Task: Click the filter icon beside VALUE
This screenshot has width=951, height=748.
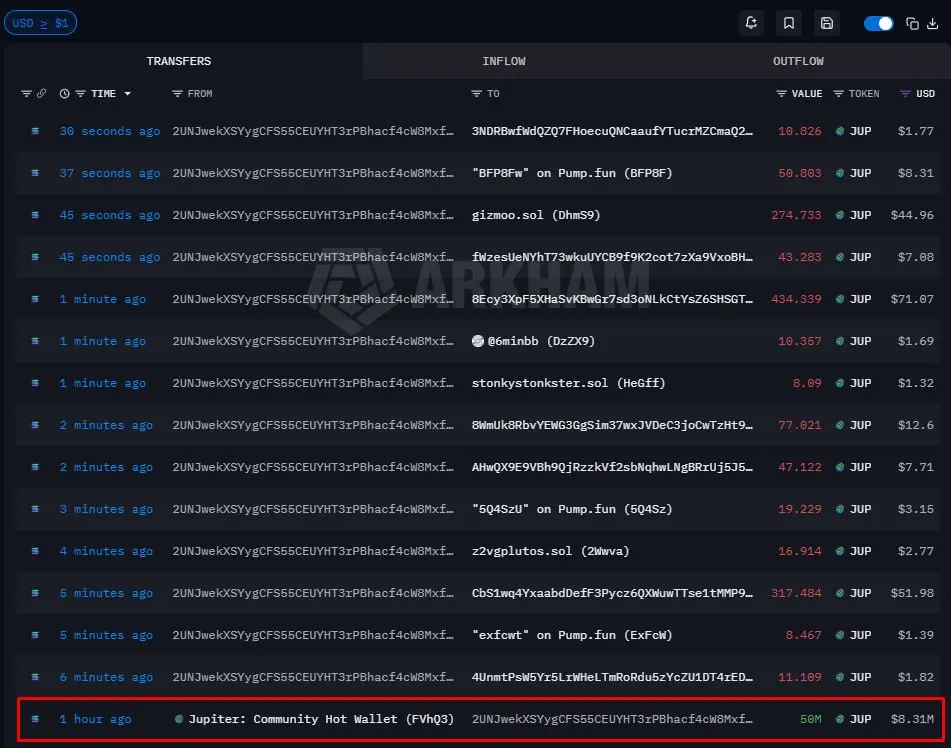Action: [781, 93]
